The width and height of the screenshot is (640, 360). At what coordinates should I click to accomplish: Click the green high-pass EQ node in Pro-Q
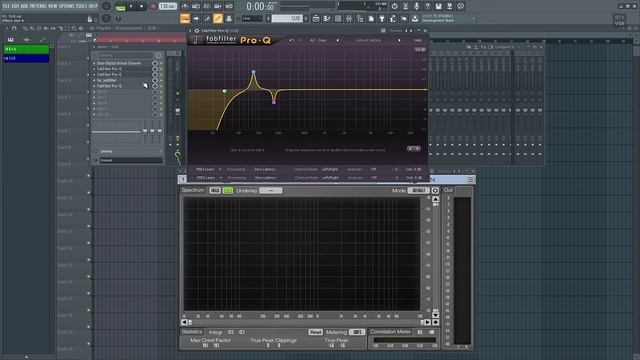tap(224, 91)
